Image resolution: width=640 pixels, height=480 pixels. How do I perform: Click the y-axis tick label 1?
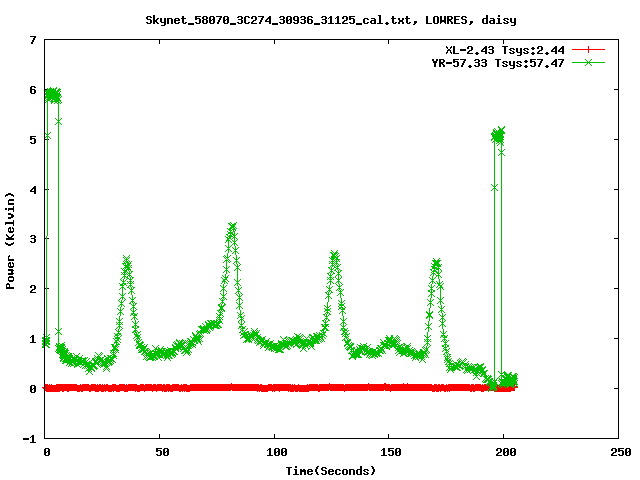click(33, 339)
